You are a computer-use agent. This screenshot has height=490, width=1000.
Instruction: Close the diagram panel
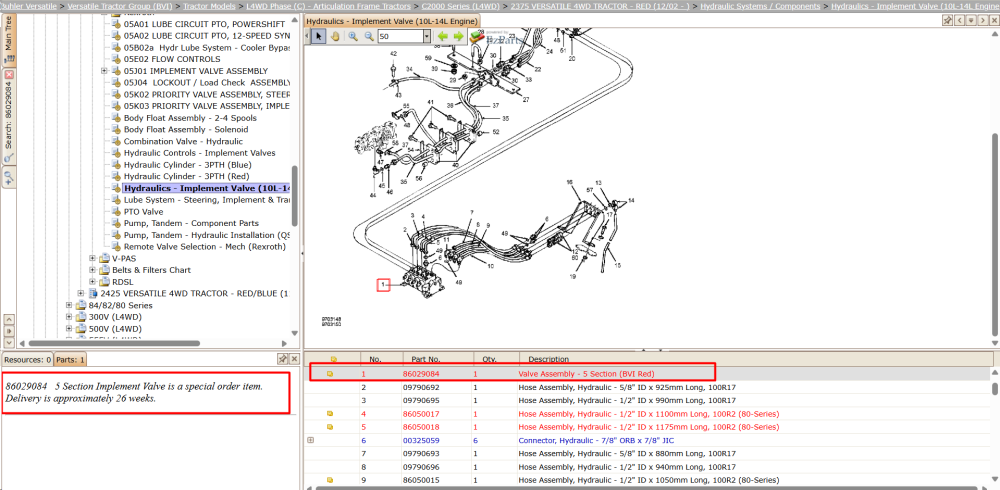click(993, 20)
